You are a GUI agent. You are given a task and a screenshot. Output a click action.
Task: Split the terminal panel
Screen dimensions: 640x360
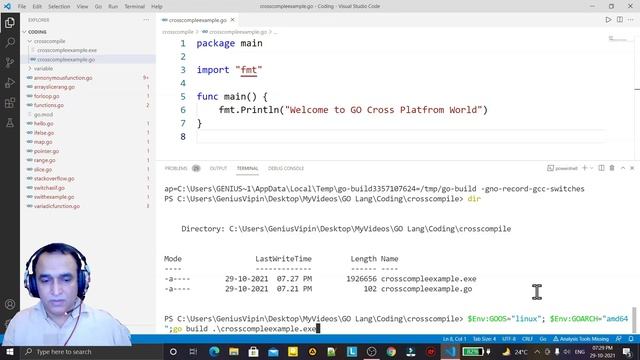click(x=601, y=168)
